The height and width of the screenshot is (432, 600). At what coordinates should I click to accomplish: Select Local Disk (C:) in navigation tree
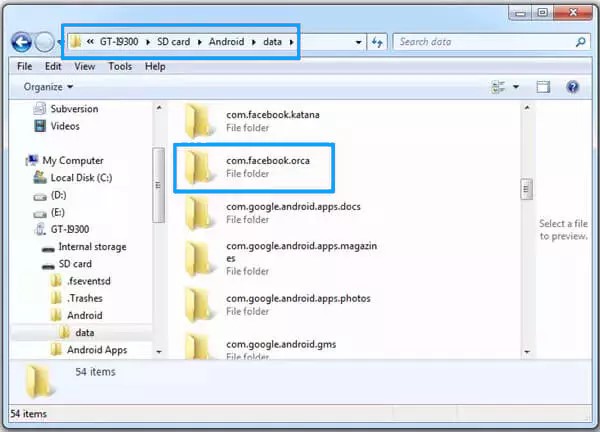(x=83, y=177)
